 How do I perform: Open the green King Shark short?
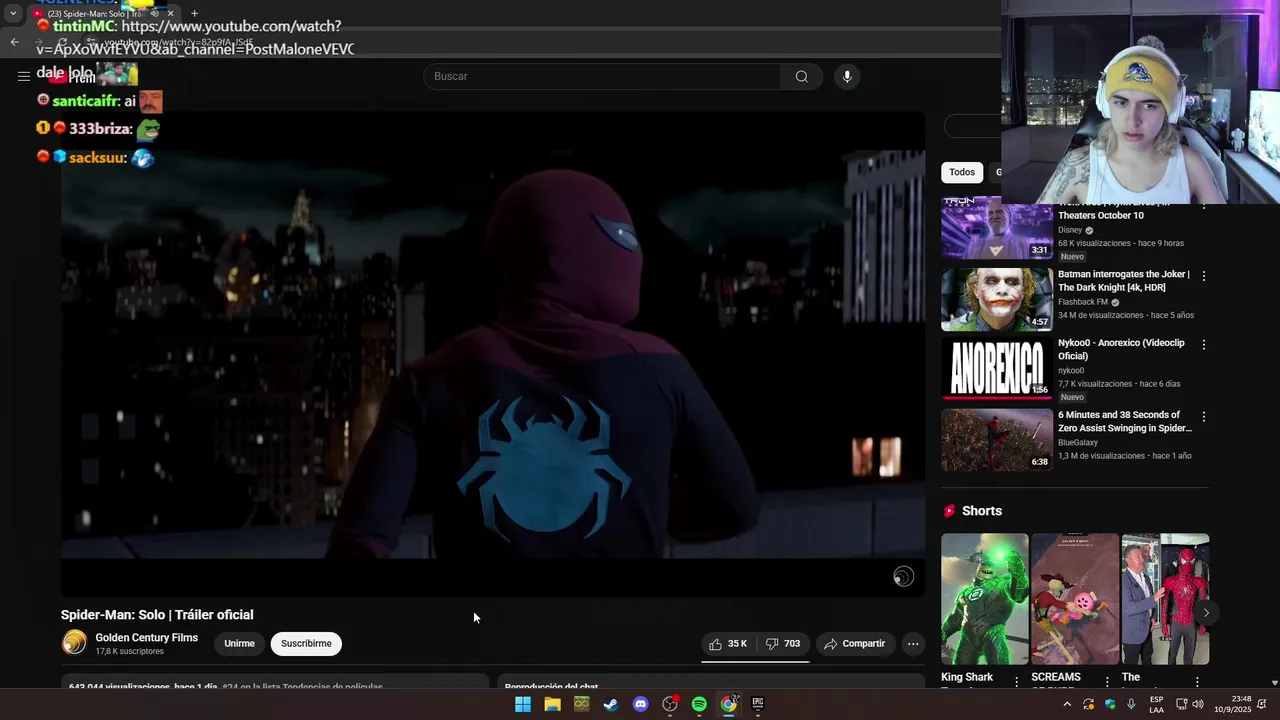click(x=984, y=598)
